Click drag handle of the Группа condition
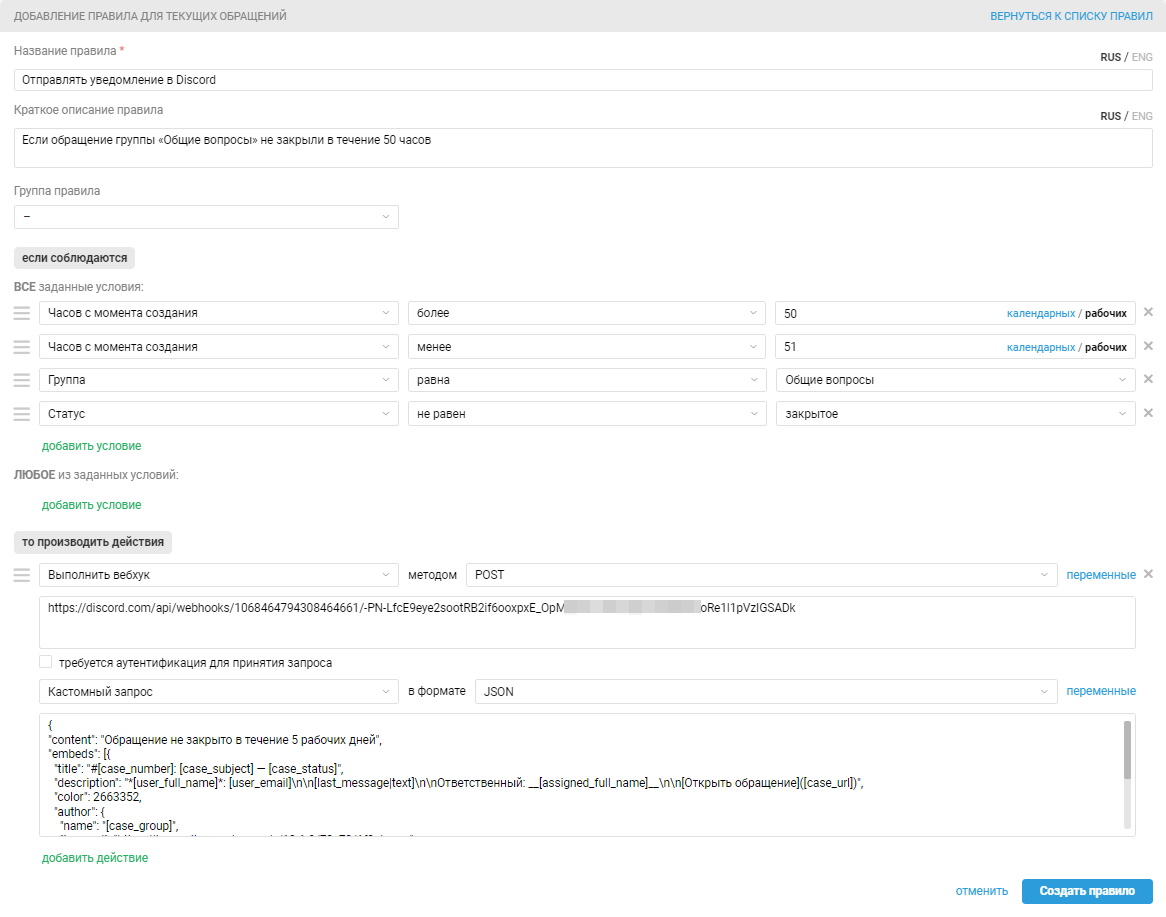 (22, 380)
